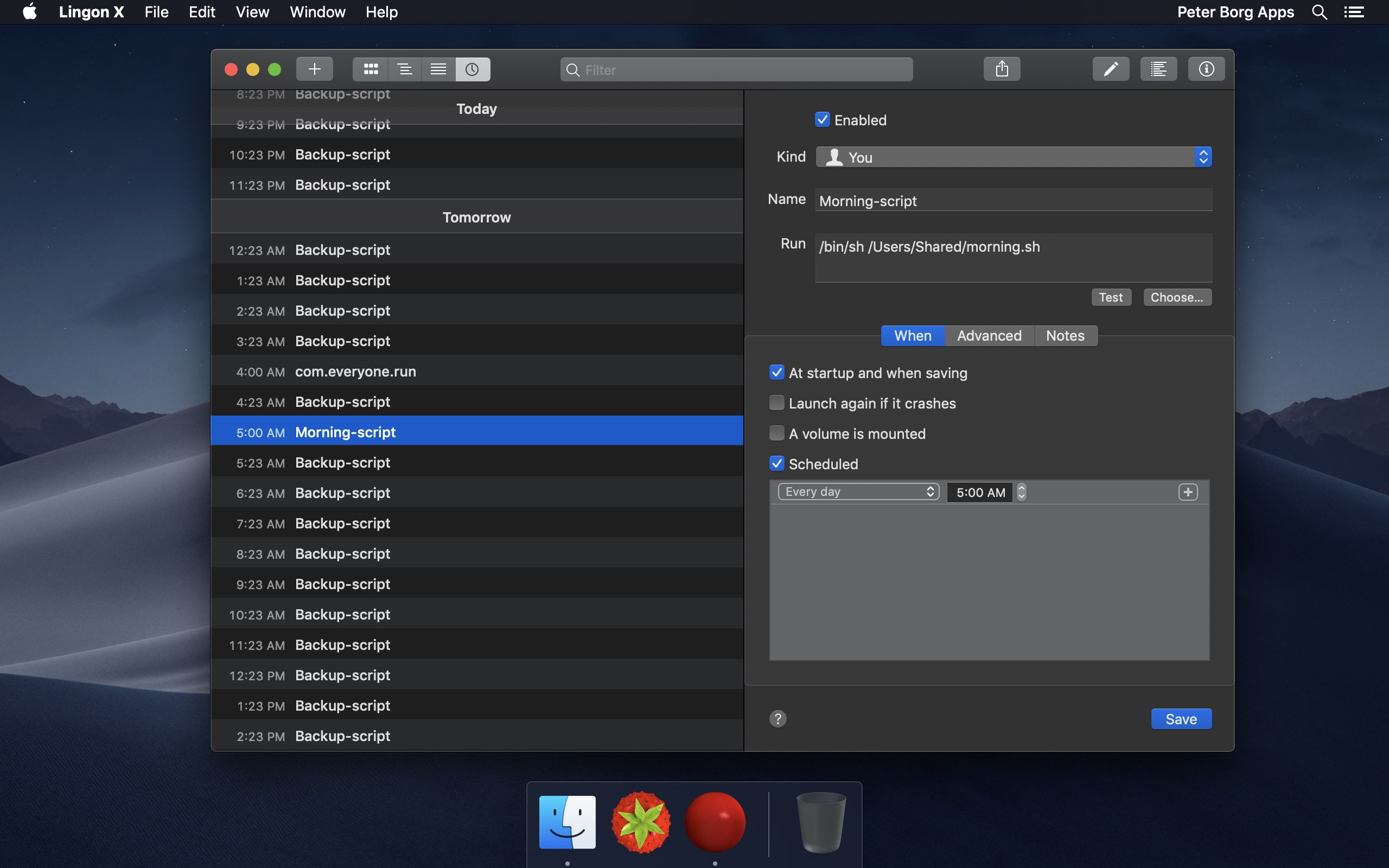Click the grouped list view icon

404,68
